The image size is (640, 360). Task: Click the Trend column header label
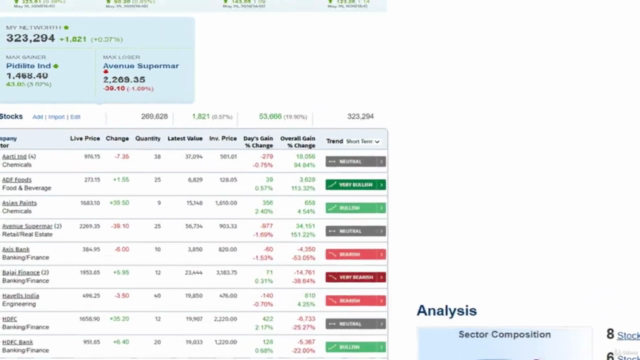pyautogui.click(x=334, y=141)
